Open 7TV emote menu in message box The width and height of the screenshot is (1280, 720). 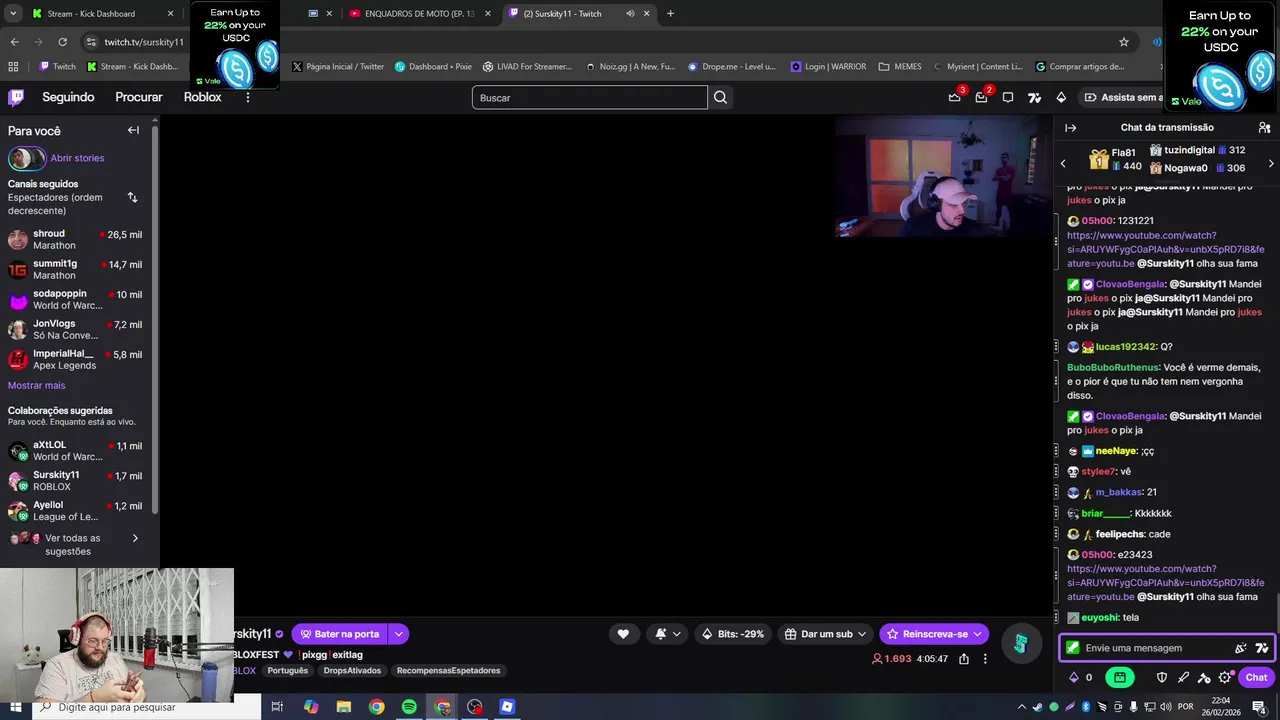click(x=1261, y=648)
